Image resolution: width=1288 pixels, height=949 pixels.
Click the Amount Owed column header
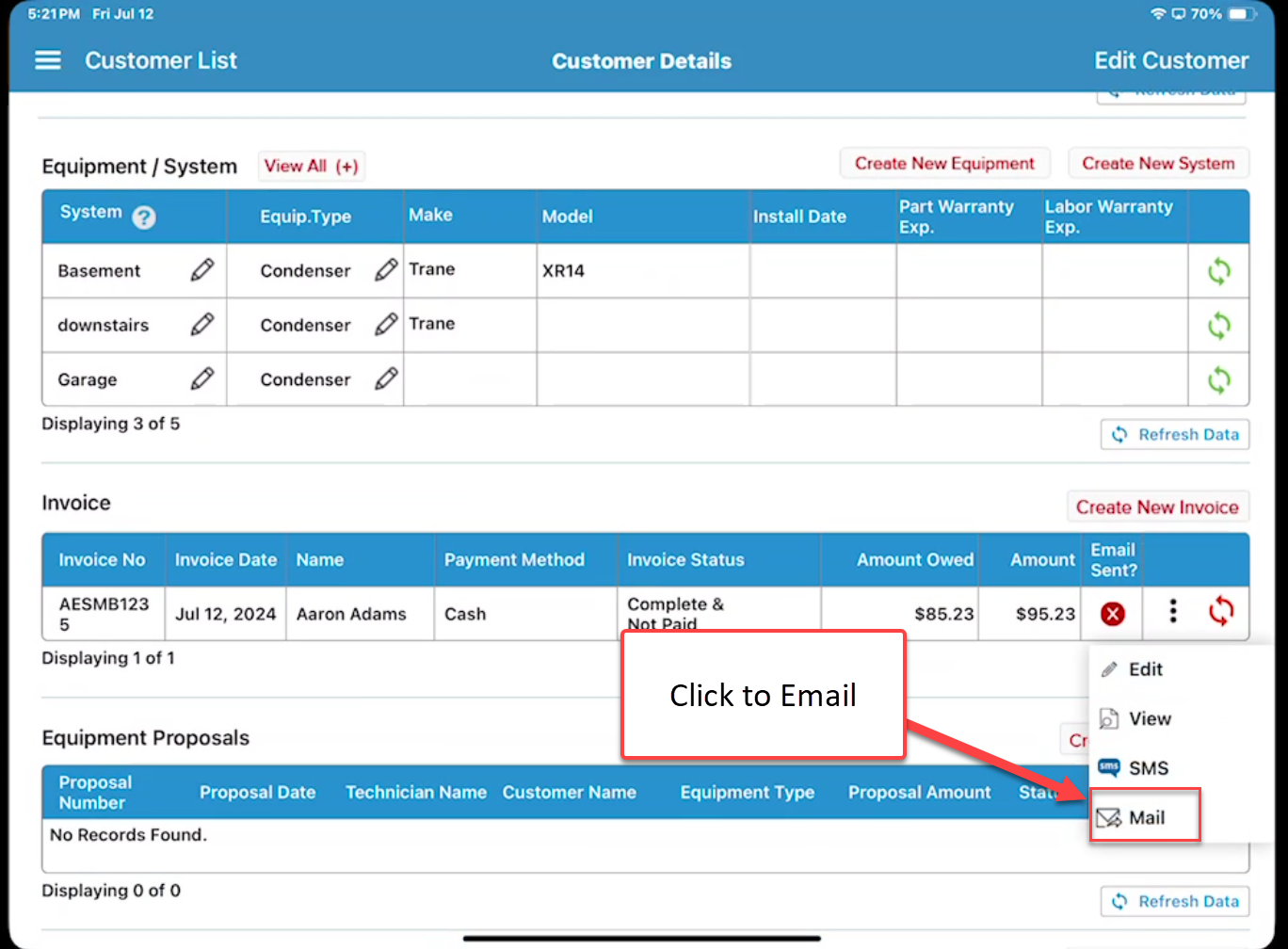click(915, 559)
